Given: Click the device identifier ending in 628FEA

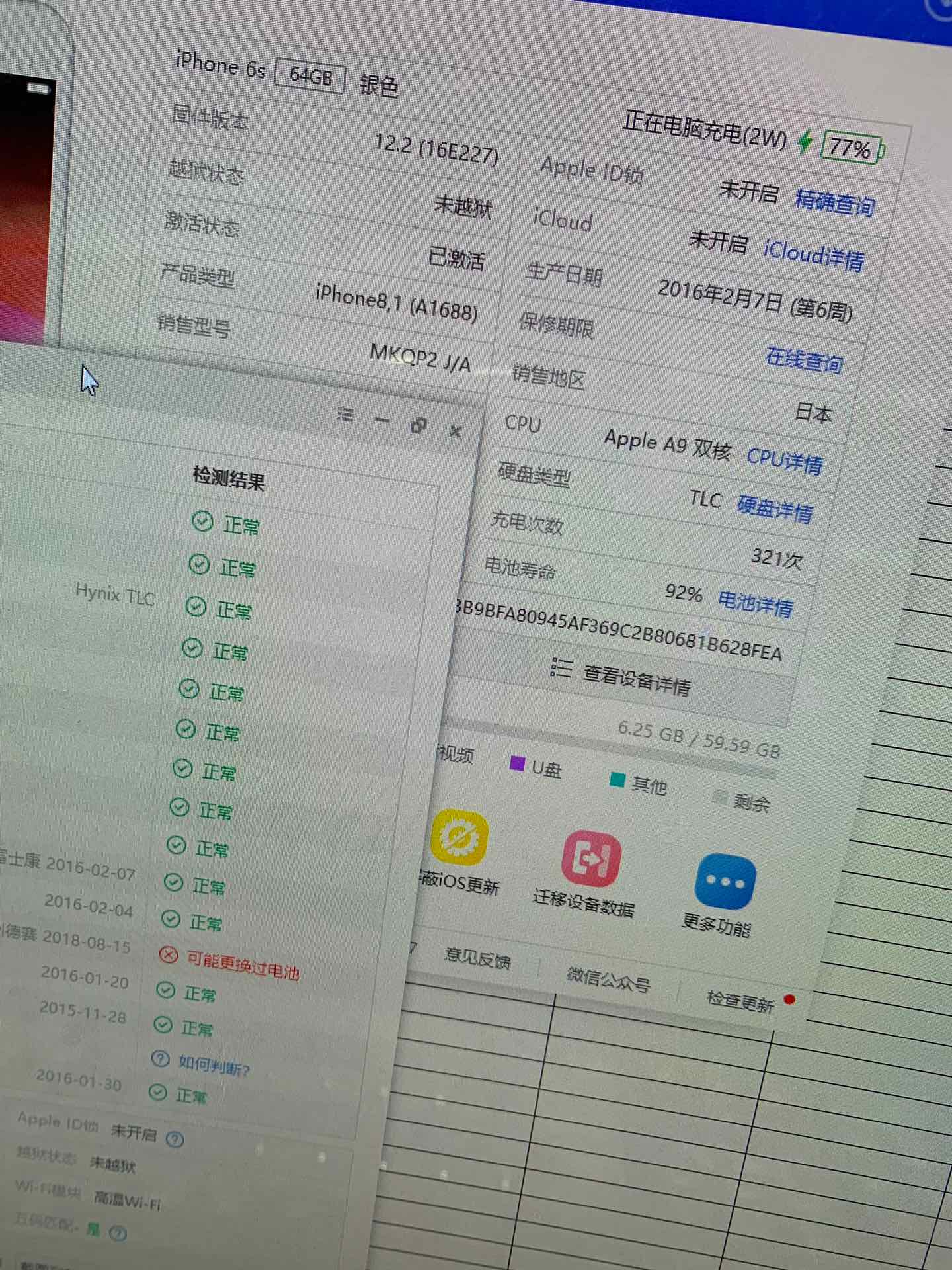Looking at the screenshot, I should tap(619, 630).
